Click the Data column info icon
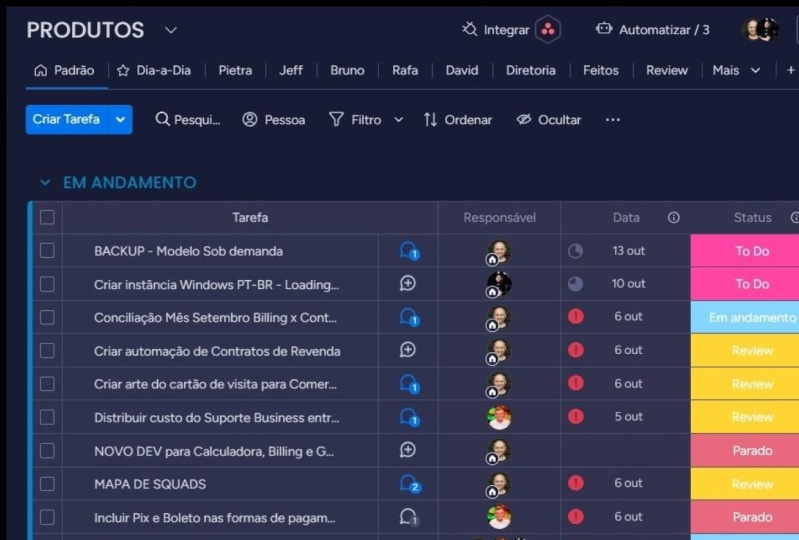 click(x=674, y=218)
